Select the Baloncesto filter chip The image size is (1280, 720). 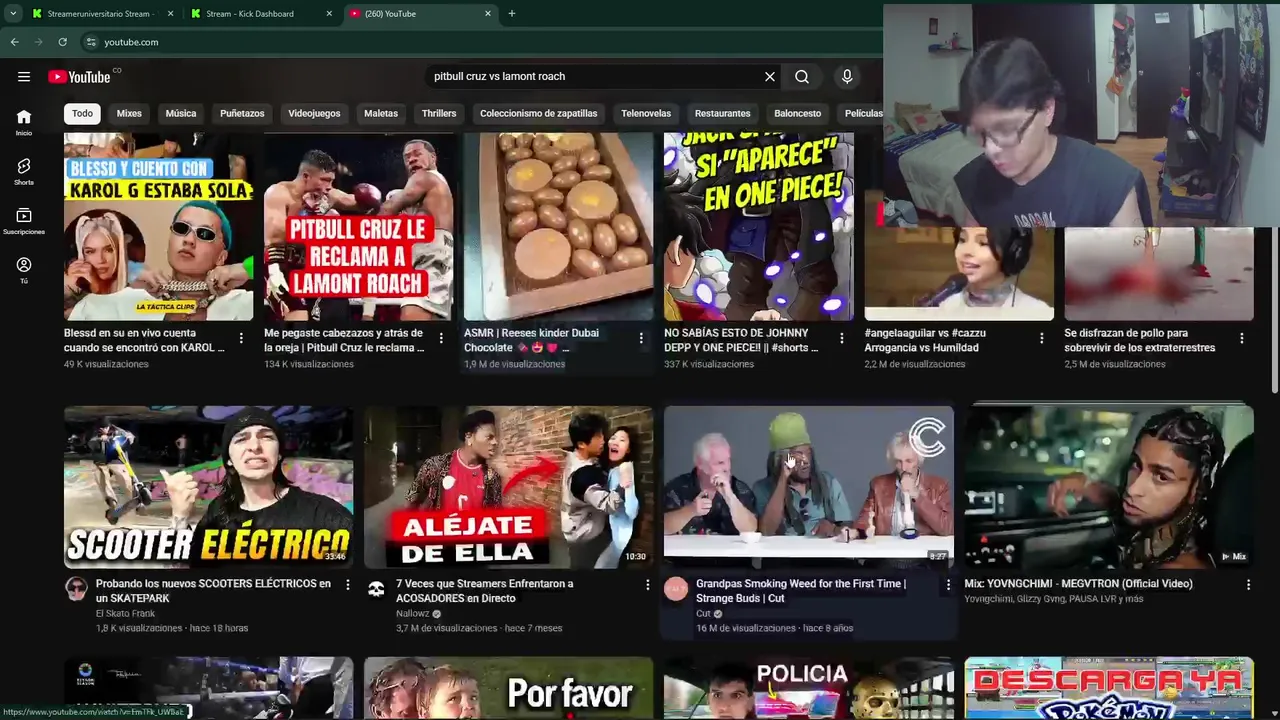pyautogui.click(x=797, y=113)
